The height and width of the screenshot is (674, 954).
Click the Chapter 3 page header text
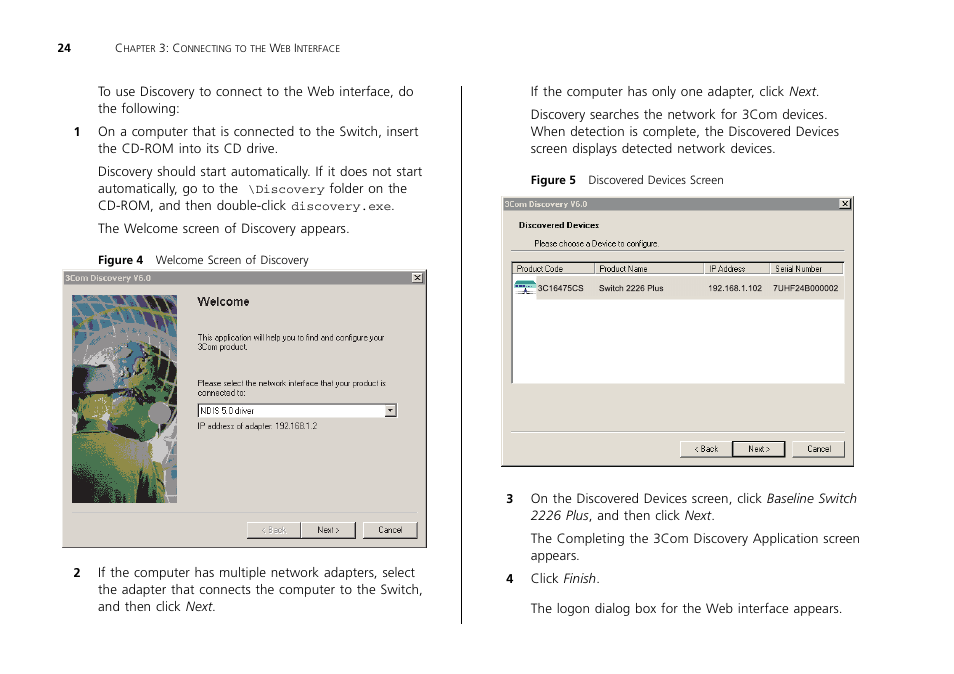click(228, 48)
